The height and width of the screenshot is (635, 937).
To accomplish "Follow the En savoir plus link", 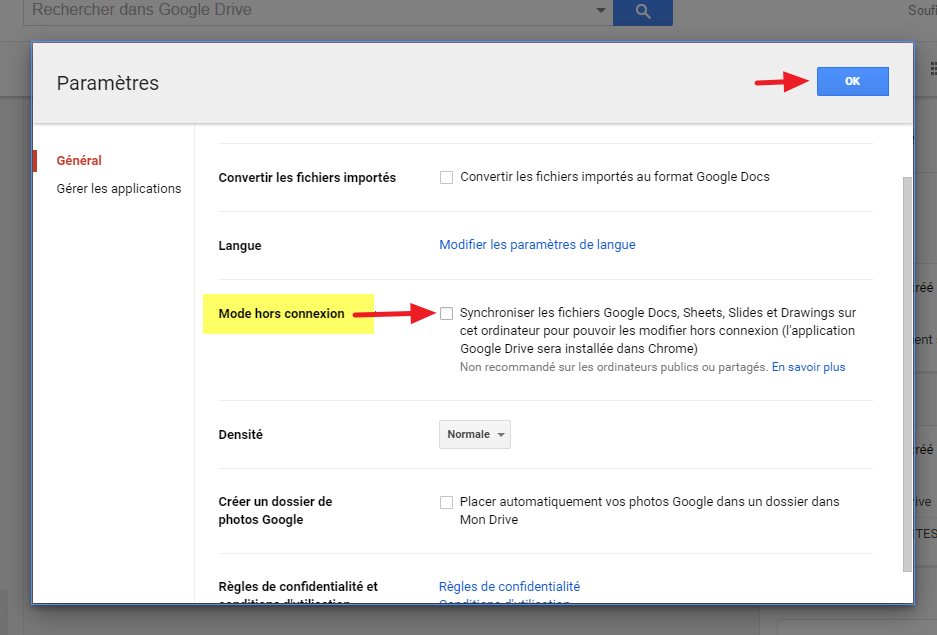I will [x=809, y=367].
